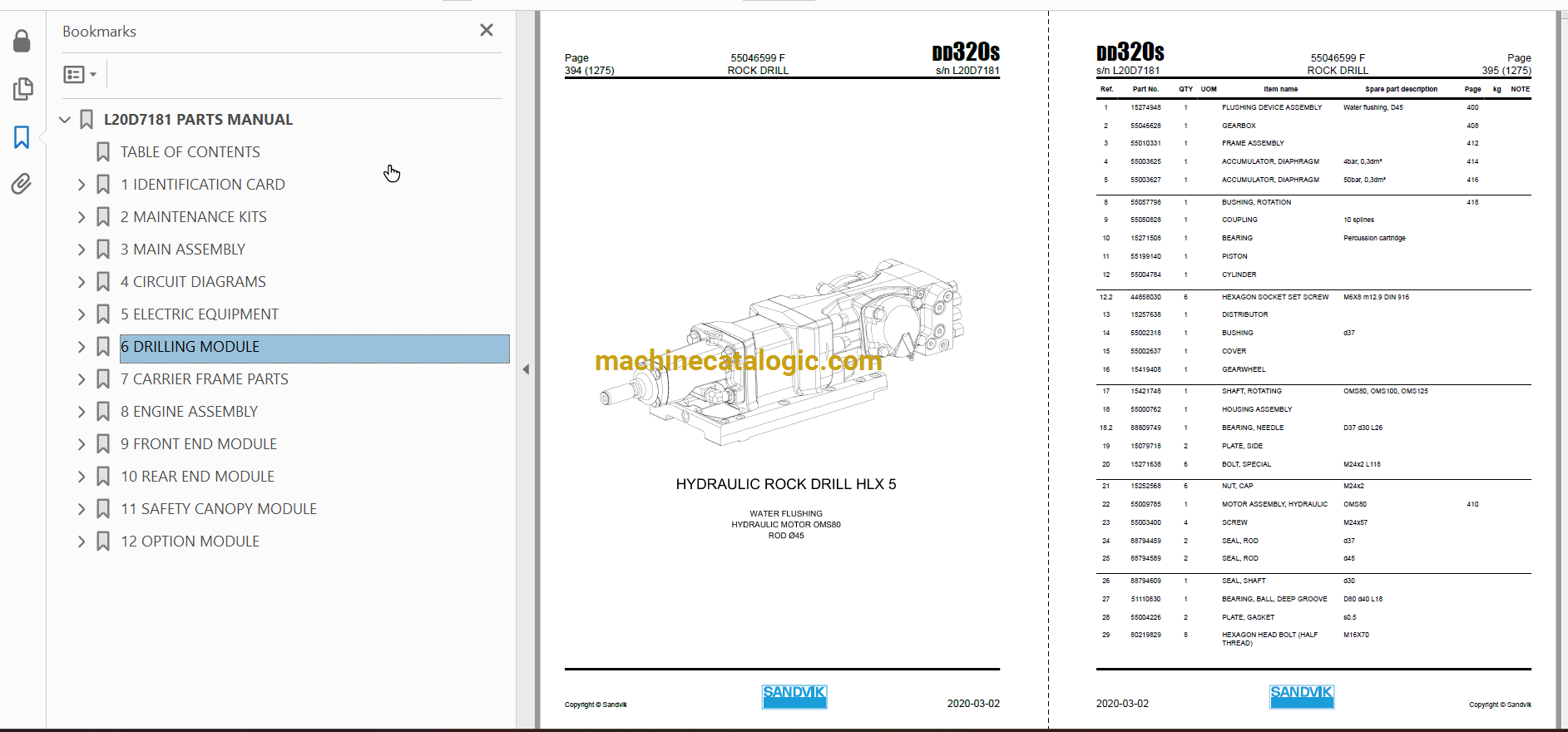The image size is (1568, 732).
Task: Collapse the L20D7181 PARTS MANUAL bookmark
Action: (x=65, y=120)
